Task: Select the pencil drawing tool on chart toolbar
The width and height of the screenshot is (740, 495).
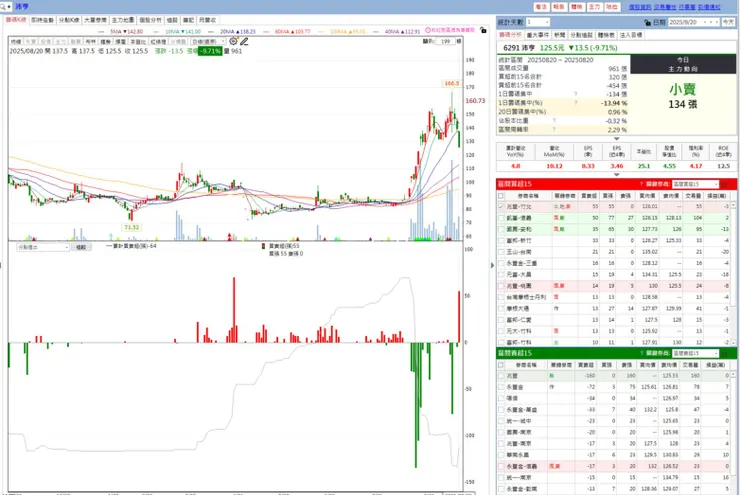Action: (244, 42)
